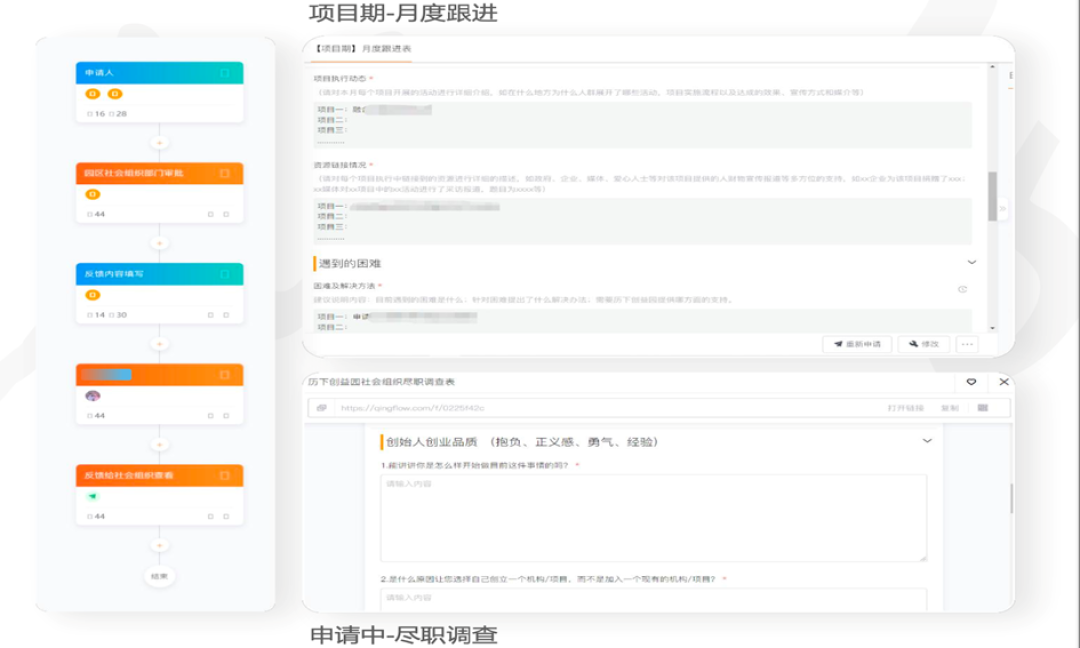This screenshot has height=648, width=1080.
Task: Click the 修改 button
Action: (924, 344)
